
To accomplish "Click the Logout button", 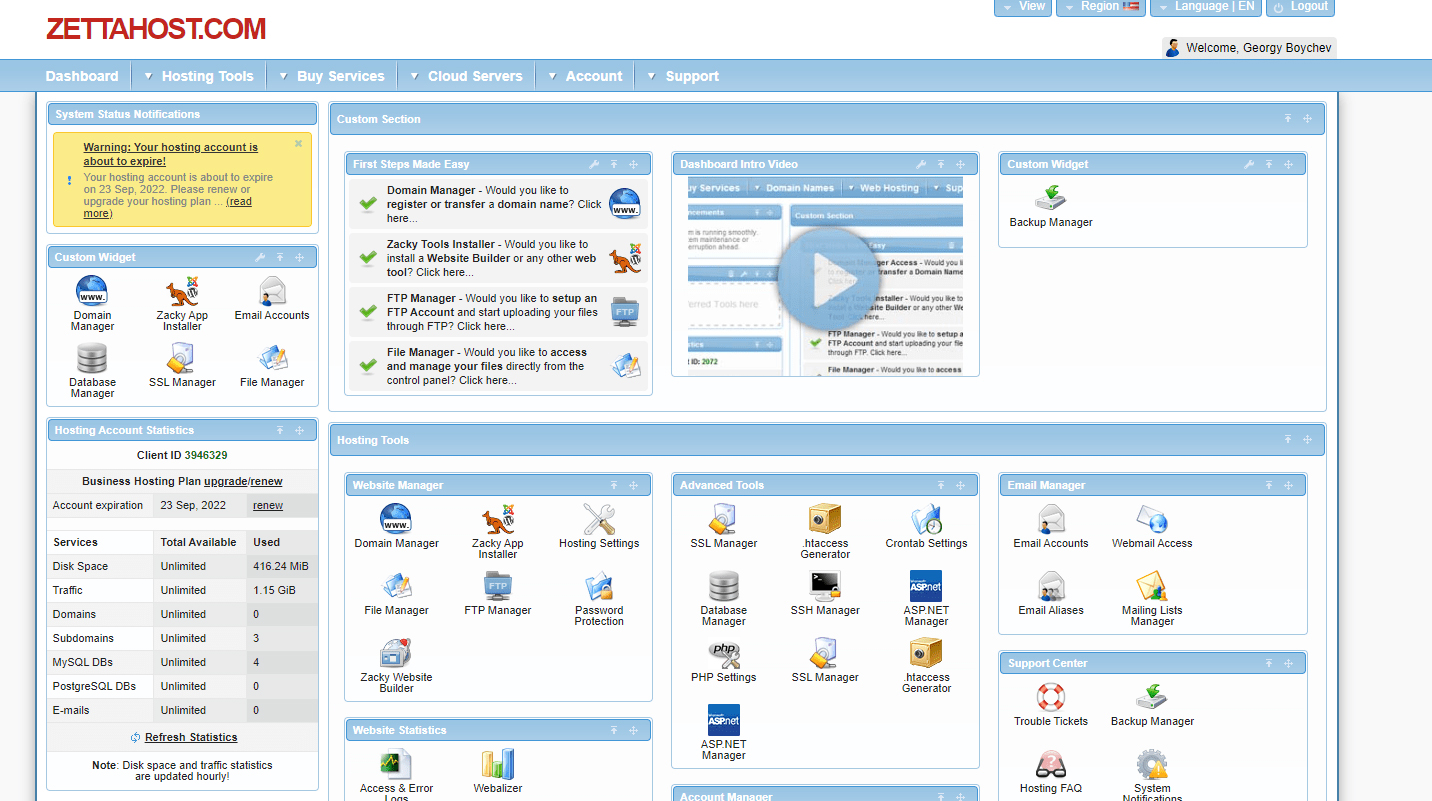I will click(1300, 7).
